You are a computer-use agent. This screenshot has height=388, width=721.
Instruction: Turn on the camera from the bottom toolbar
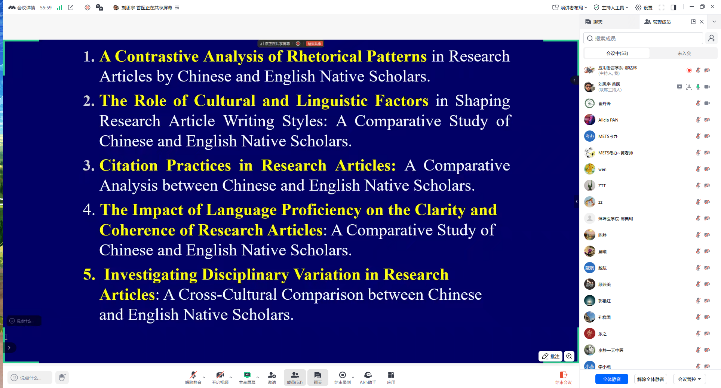220,377
